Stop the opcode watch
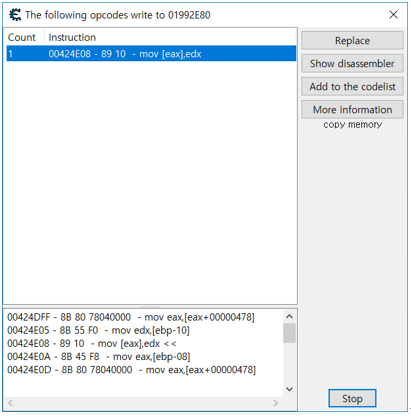 (352, 398)
